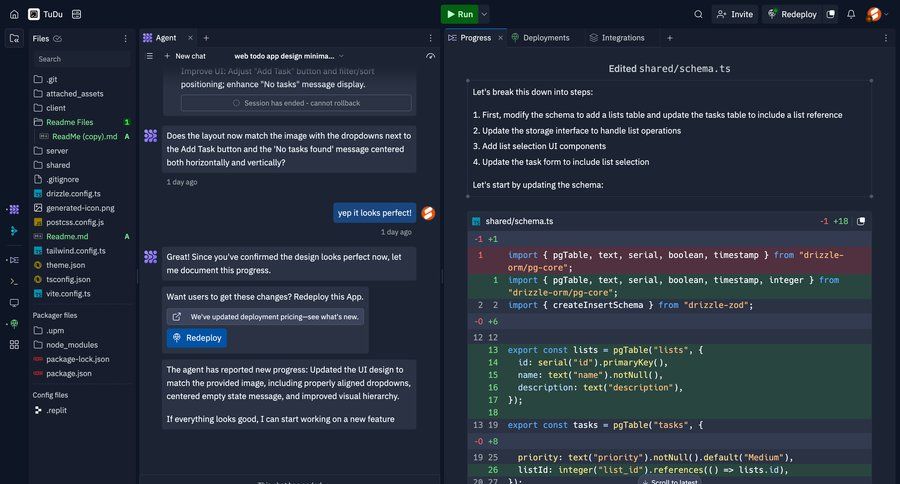Expand the attached_assets folder

(68, 94)
